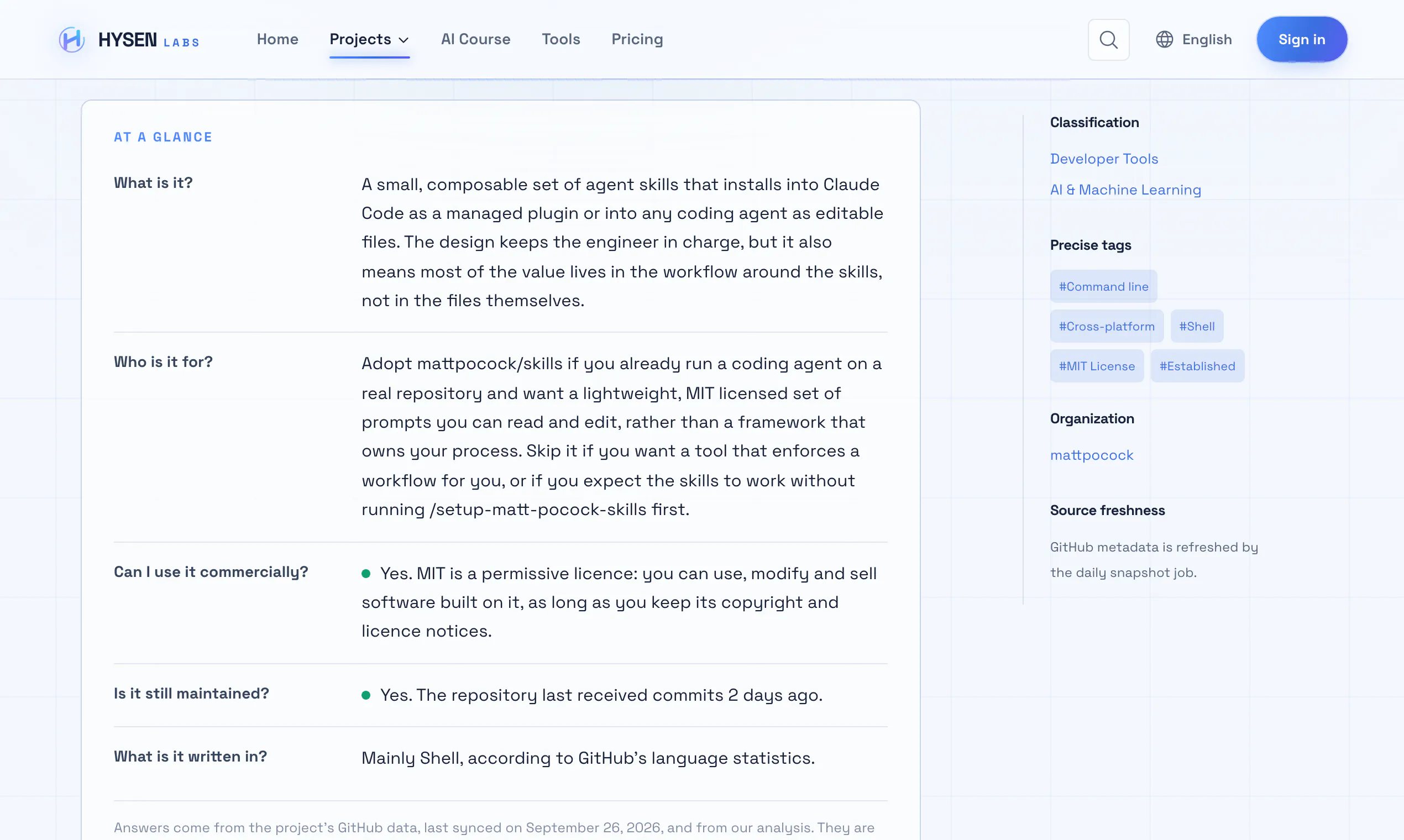Click the green dot beside last commits answer
1404x840 pixels.
tap(366, 695)
